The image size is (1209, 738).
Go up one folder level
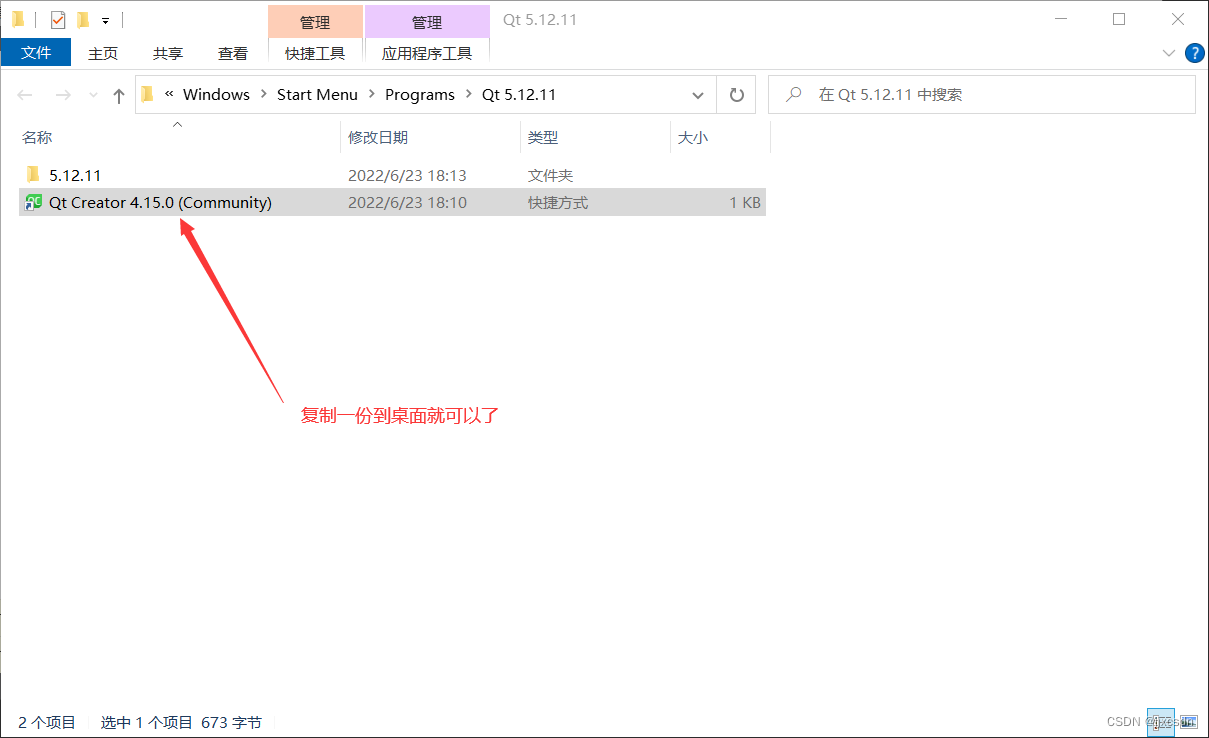[119, 95]
